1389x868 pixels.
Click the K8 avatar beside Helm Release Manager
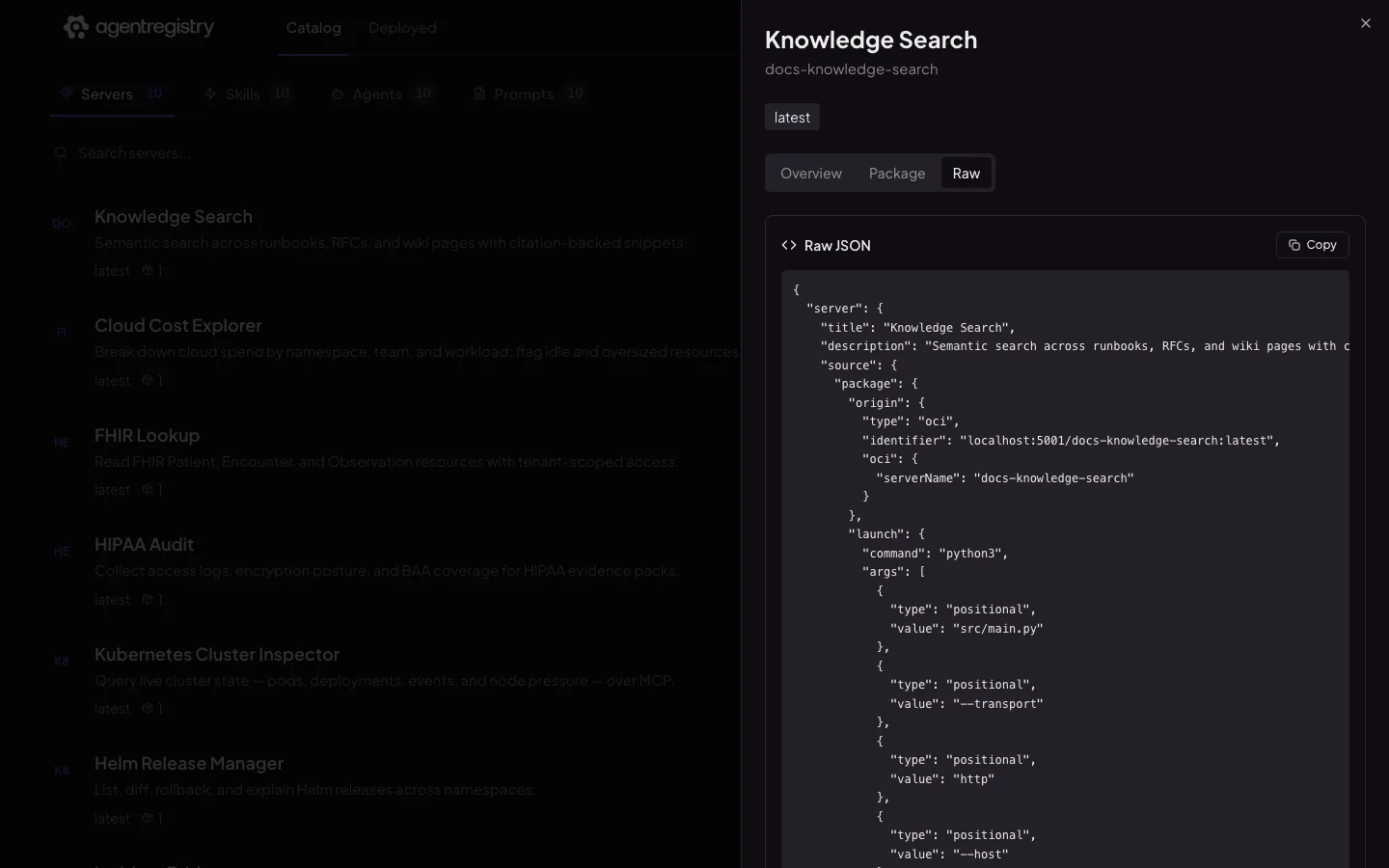[62, 771]
